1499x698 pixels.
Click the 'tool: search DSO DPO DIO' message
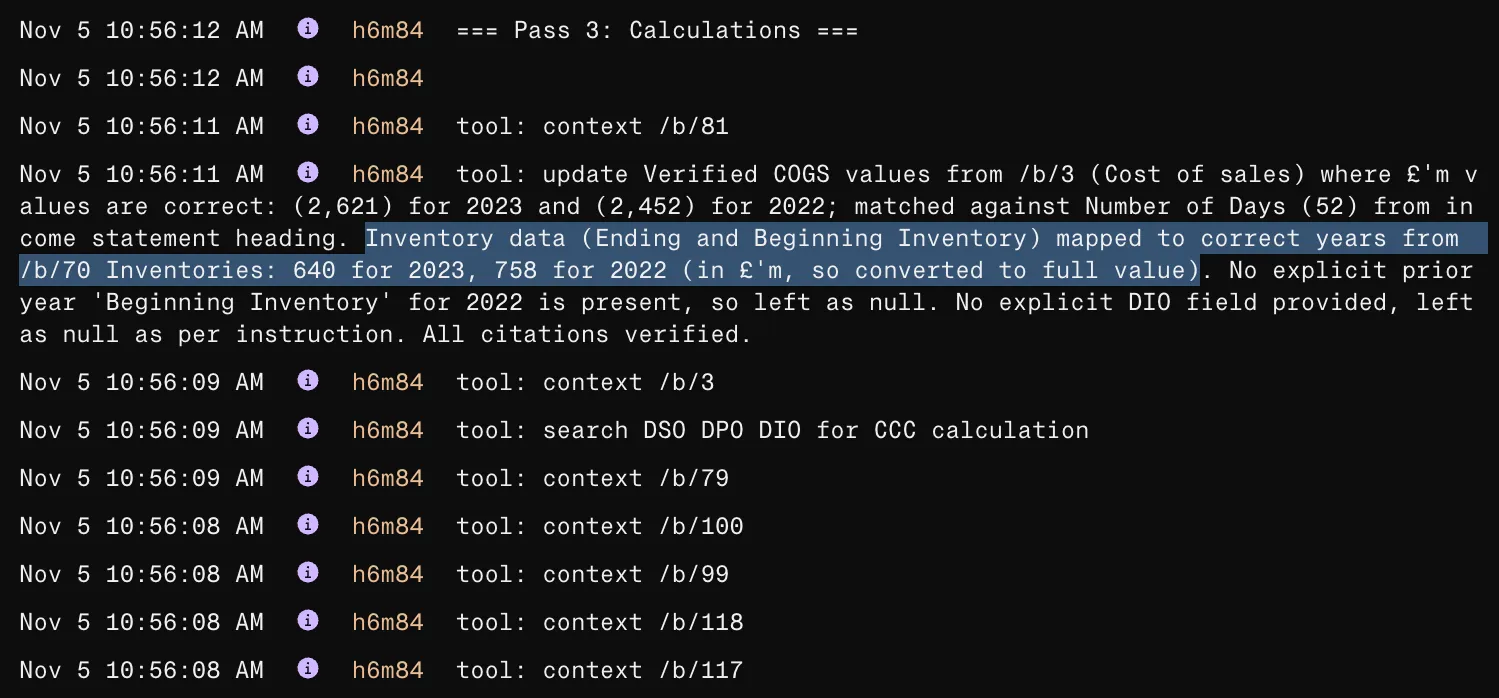(772, 430)
